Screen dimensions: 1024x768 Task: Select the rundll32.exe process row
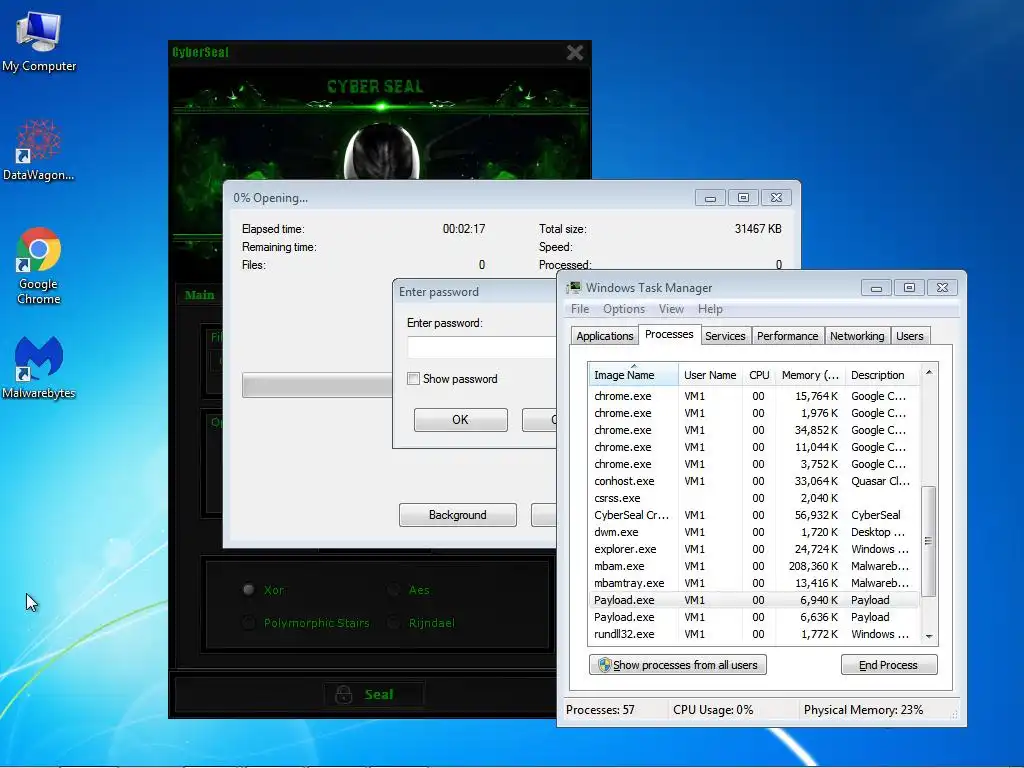753,633
